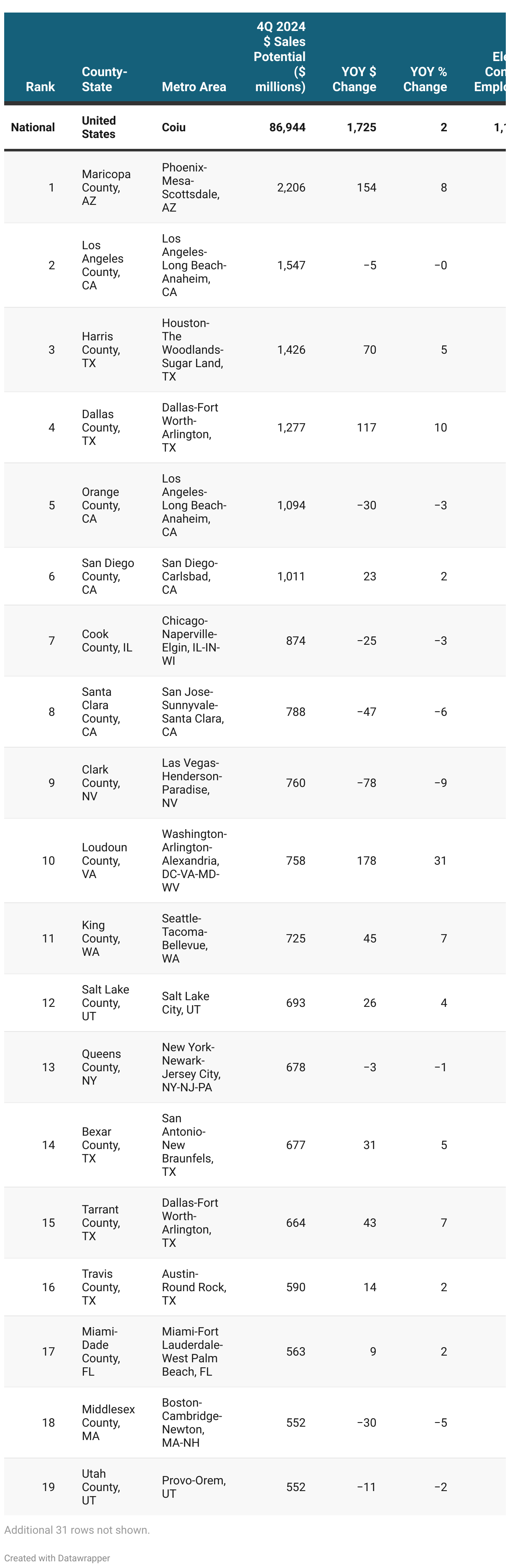Viewport: 510px width, 1568px height.
Task: Click the Los Angeles County, CA row
Action: pos(255,266)
